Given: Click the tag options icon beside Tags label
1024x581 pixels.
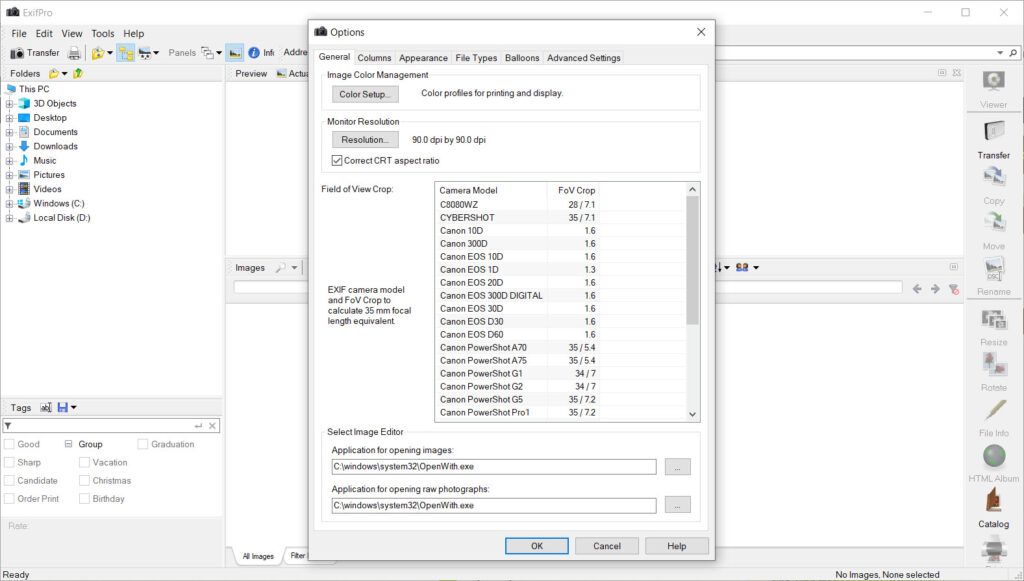Looking at the screenshot, I should [x=46, y=407].
